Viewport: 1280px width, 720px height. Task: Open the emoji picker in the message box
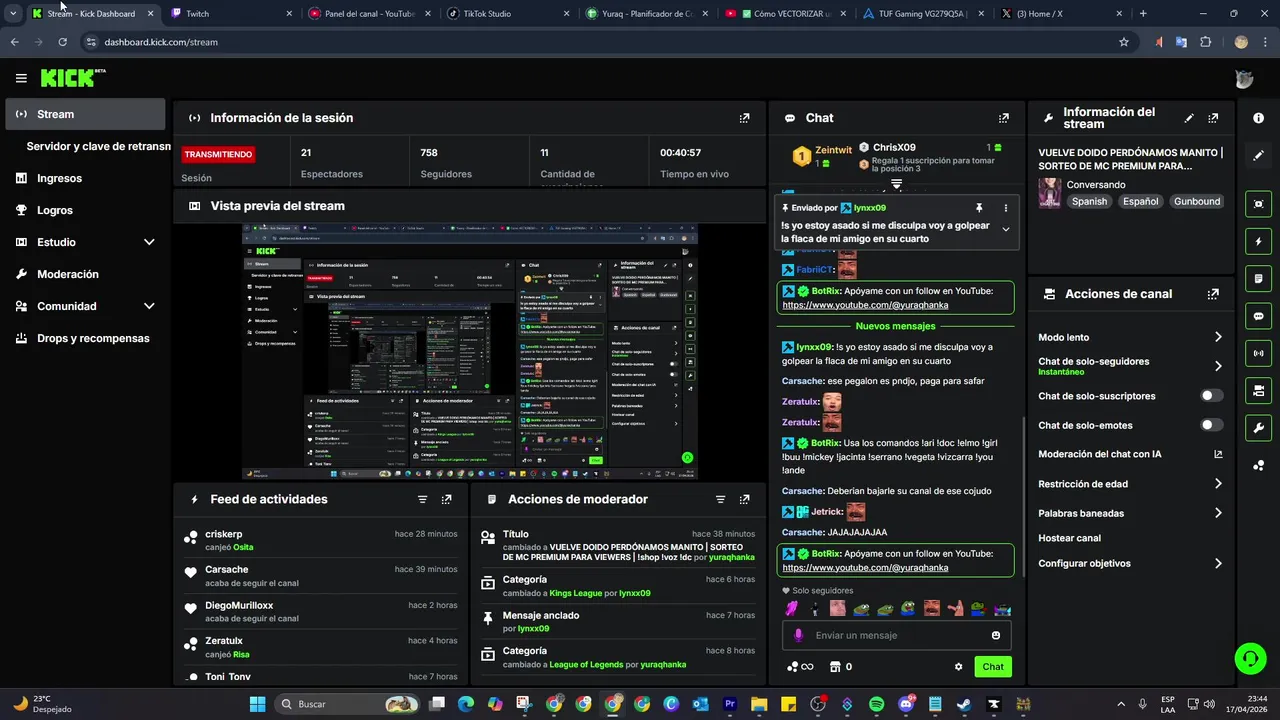click(996, 635)
